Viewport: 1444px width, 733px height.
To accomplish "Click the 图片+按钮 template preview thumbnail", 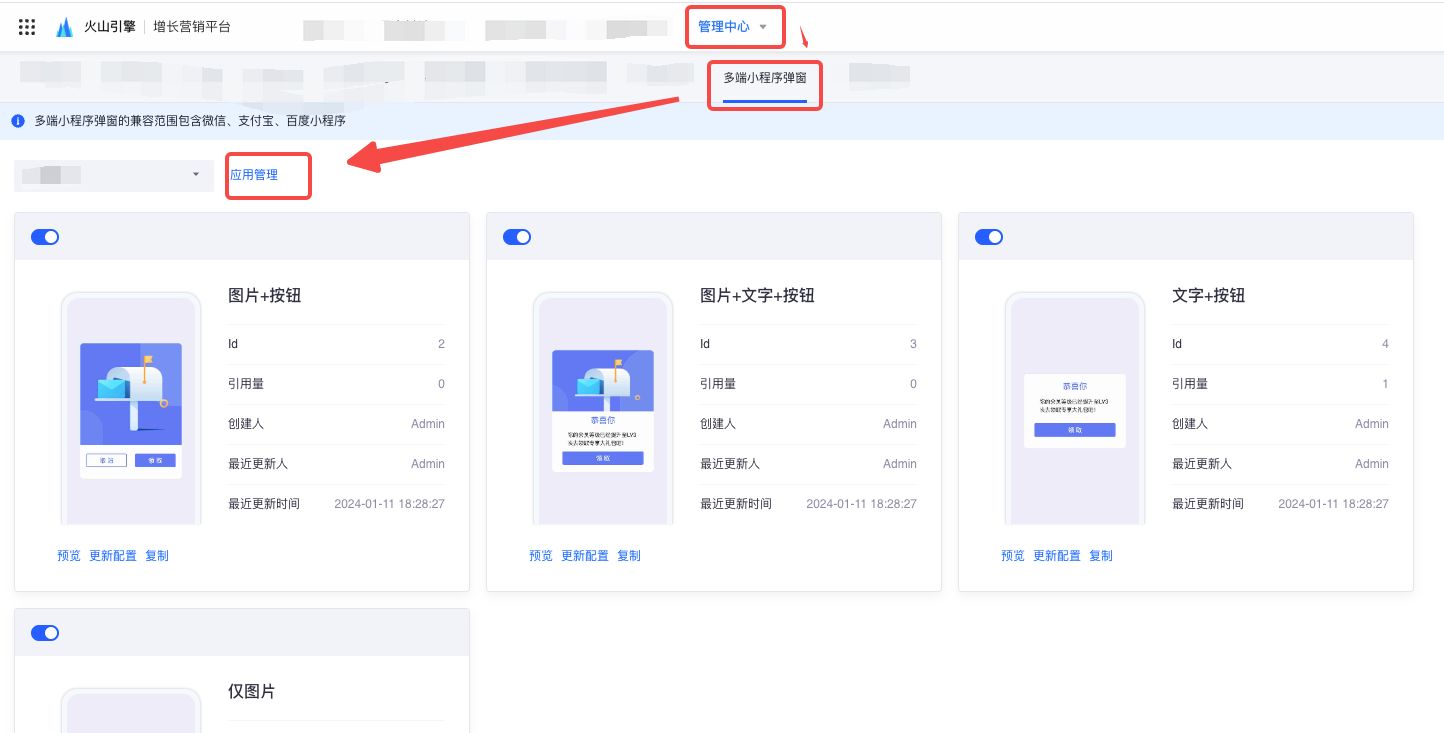I will 131,408.
